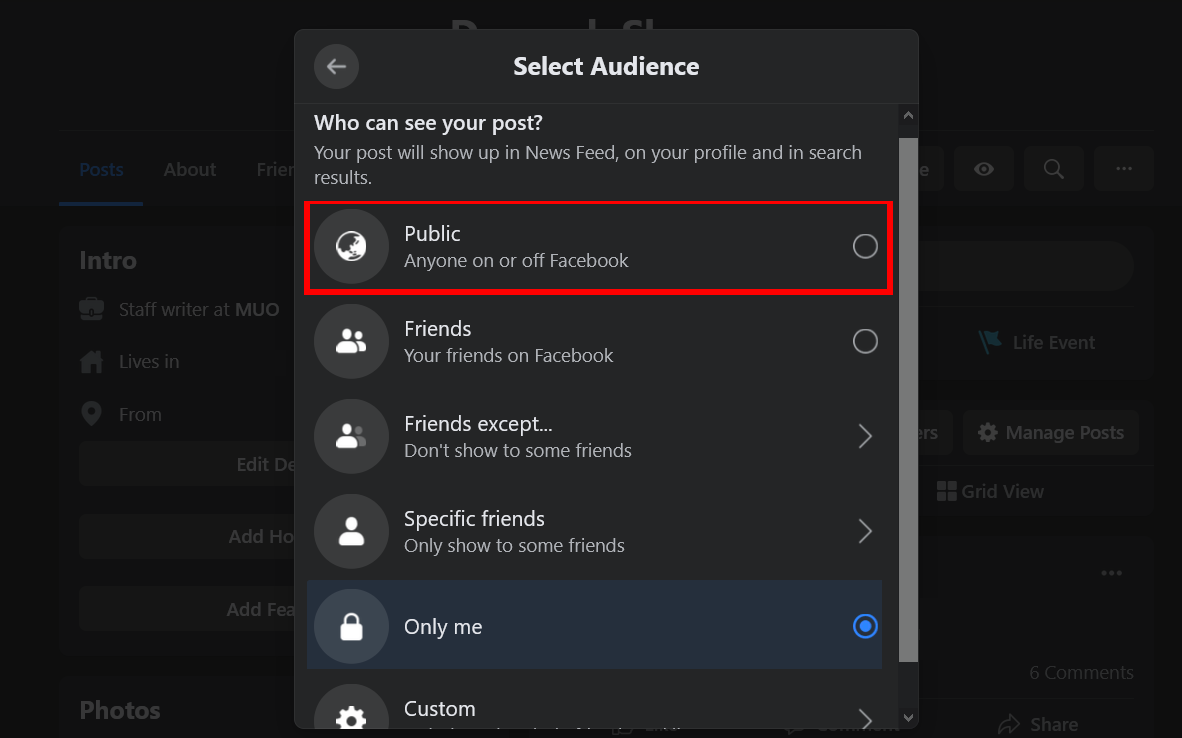Switch to the About tab
The width and height of the screenshot is (1182, 738).
[189, 169]
